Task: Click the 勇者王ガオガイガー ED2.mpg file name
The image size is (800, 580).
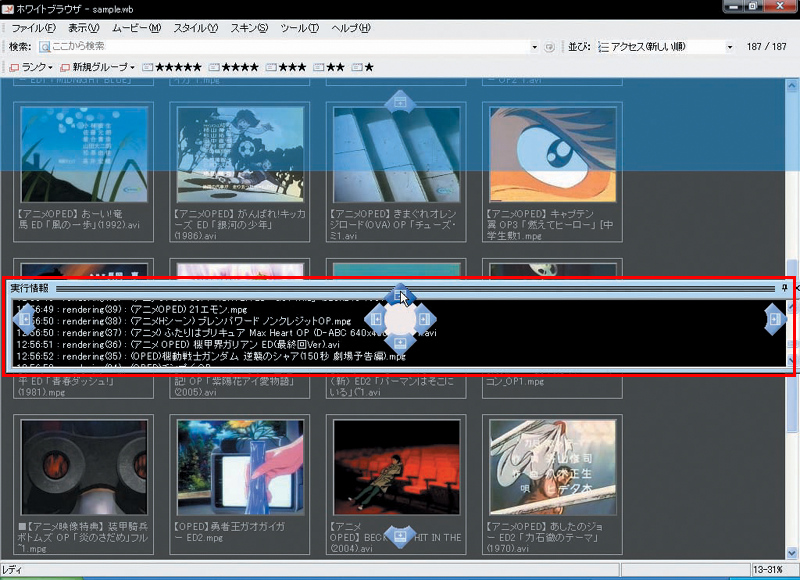Action: [x=230, y=532]
